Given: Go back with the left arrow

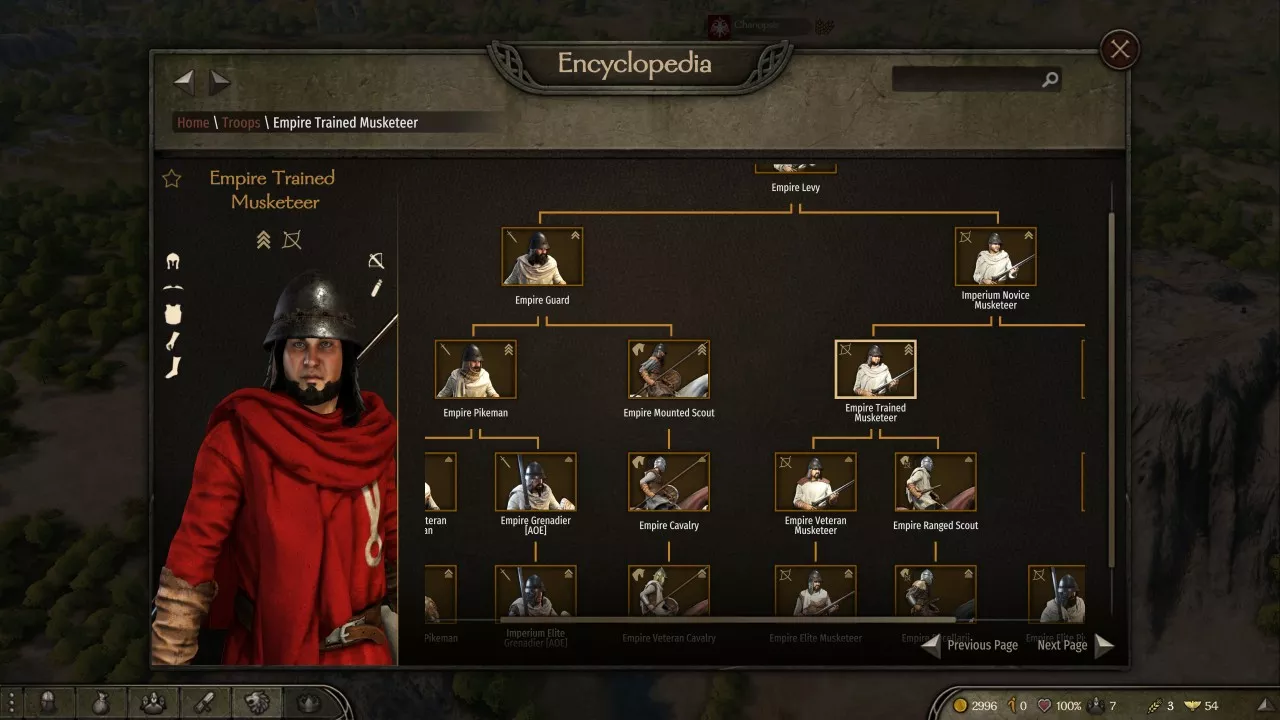Looking at the screenshot, I should (184, 82).
